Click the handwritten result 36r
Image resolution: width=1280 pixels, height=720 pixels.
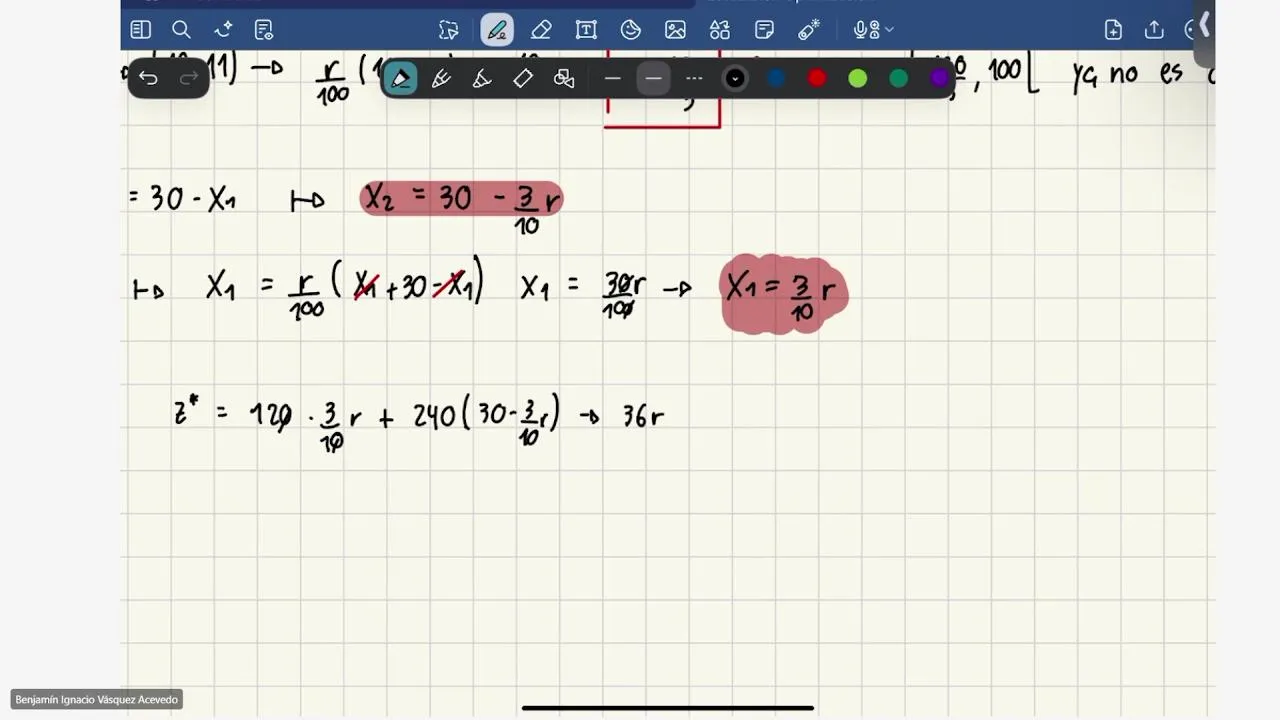pyautogui.click(x=643, y=417)
